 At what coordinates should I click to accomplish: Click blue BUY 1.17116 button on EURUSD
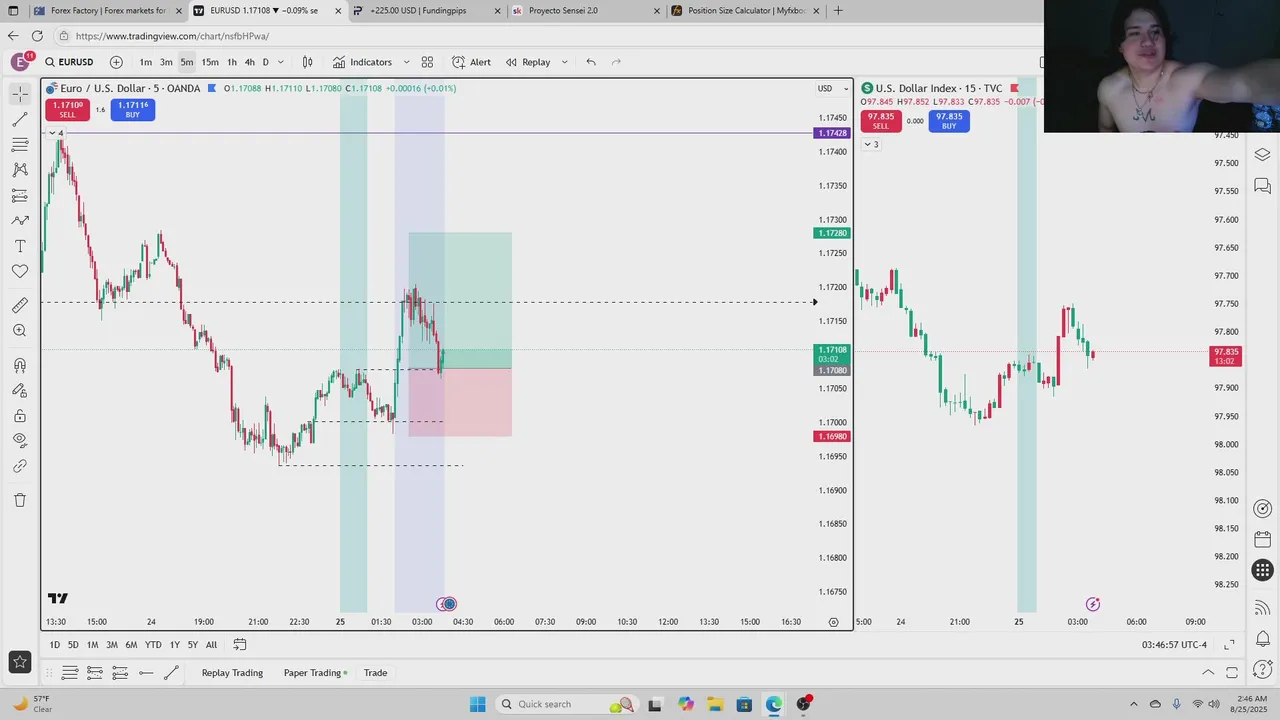click(x=132, y=109)
